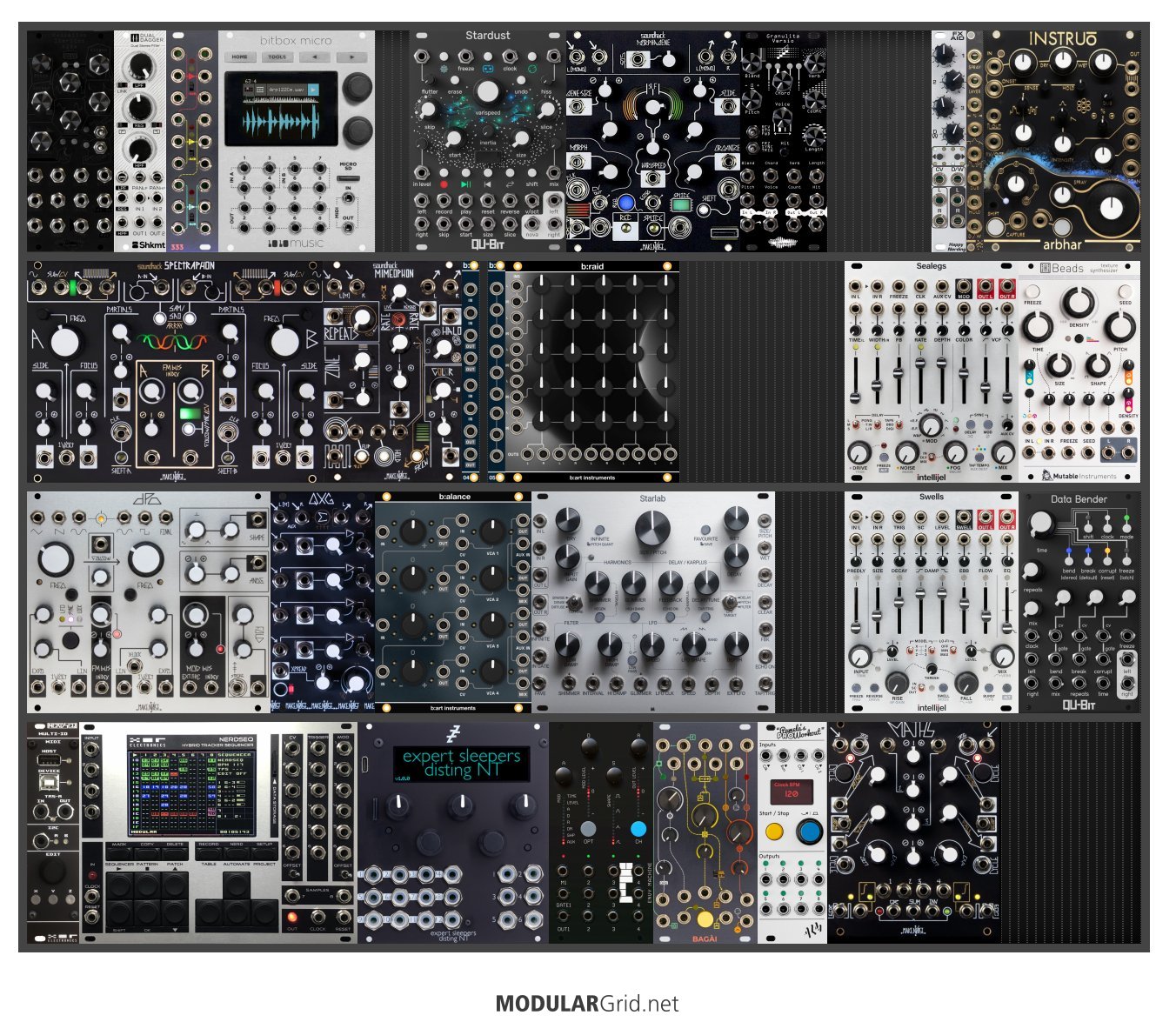Hit the red record button on Stardust
The image size is (1176, 1022).
(444, 185)
